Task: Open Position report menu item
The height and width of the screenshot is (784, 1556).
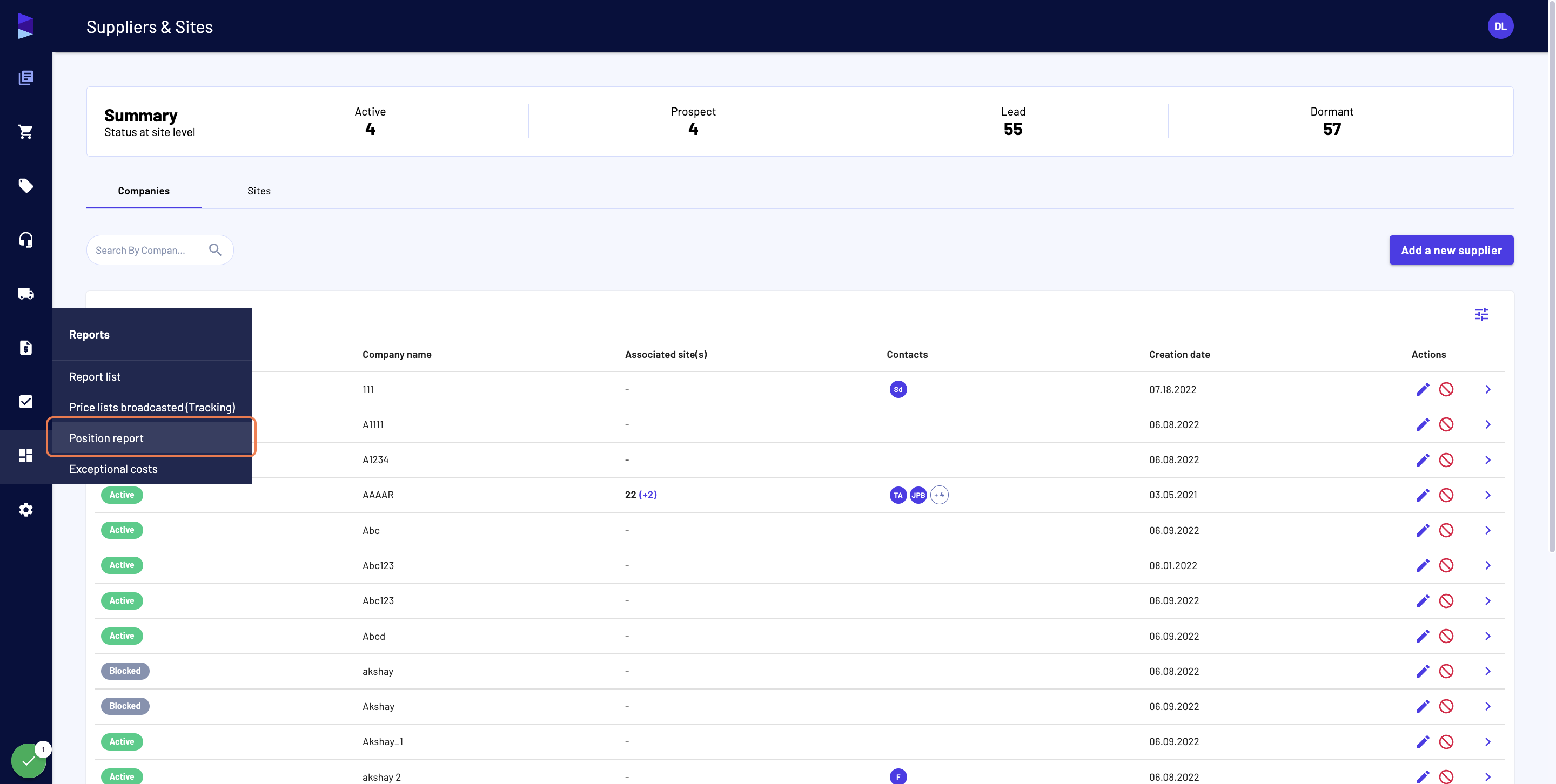Action: [x=152, y=438]
